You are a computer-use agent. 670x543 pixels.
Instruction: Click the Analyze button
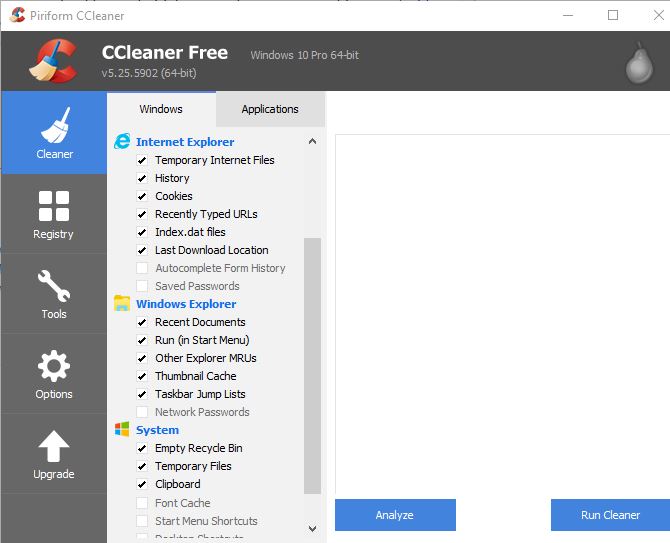395,515
